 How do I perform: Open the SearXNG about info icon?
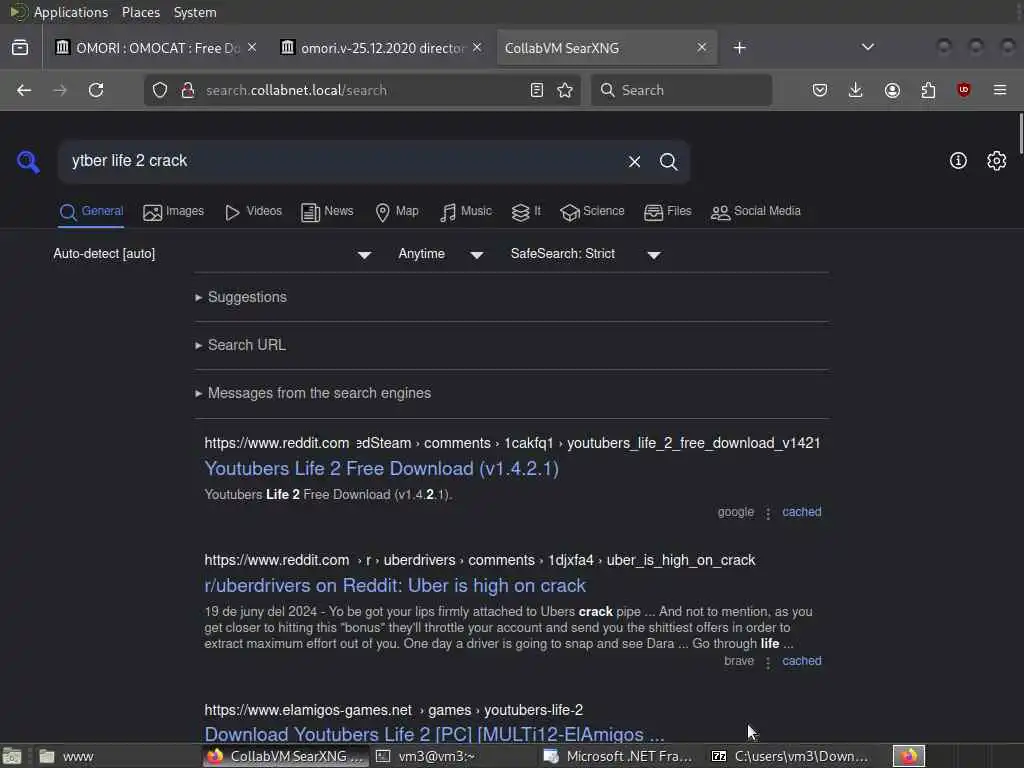958,161
